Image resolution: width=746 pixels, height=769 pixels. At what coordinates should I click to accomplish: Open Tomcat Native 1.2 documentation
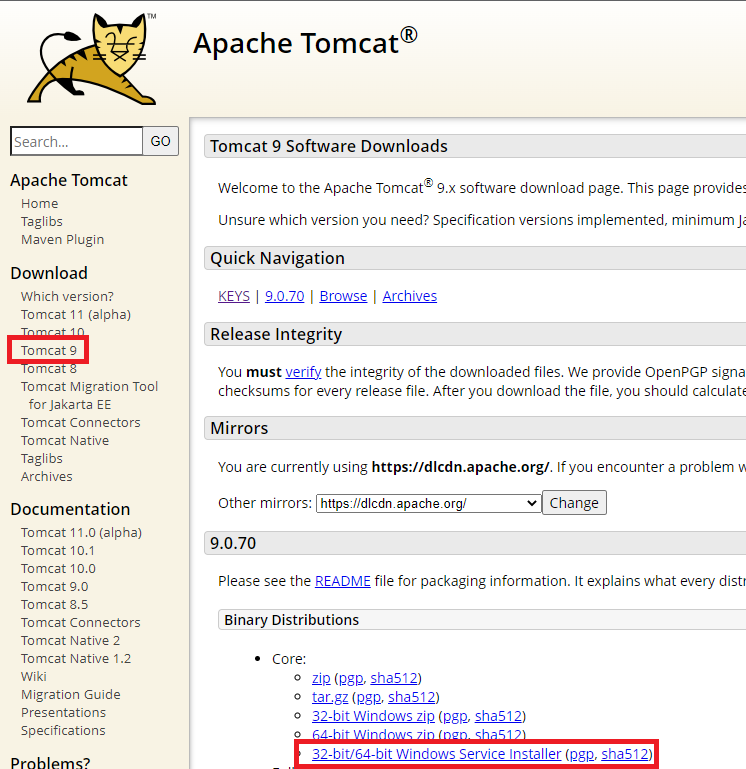tap(76, 658)
